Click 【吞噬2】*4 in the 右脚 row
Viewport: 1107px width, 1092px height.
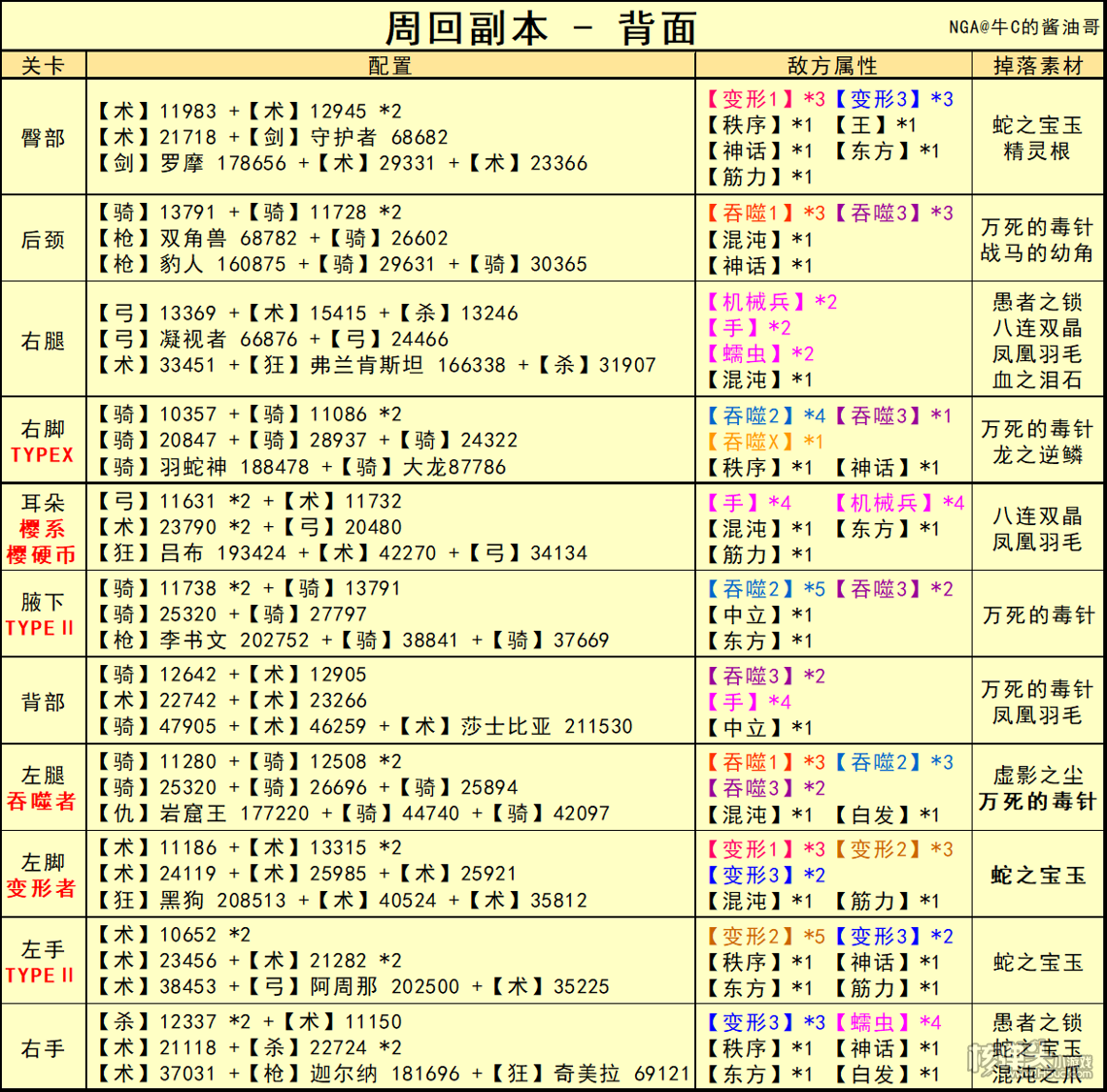click(766, 415)
